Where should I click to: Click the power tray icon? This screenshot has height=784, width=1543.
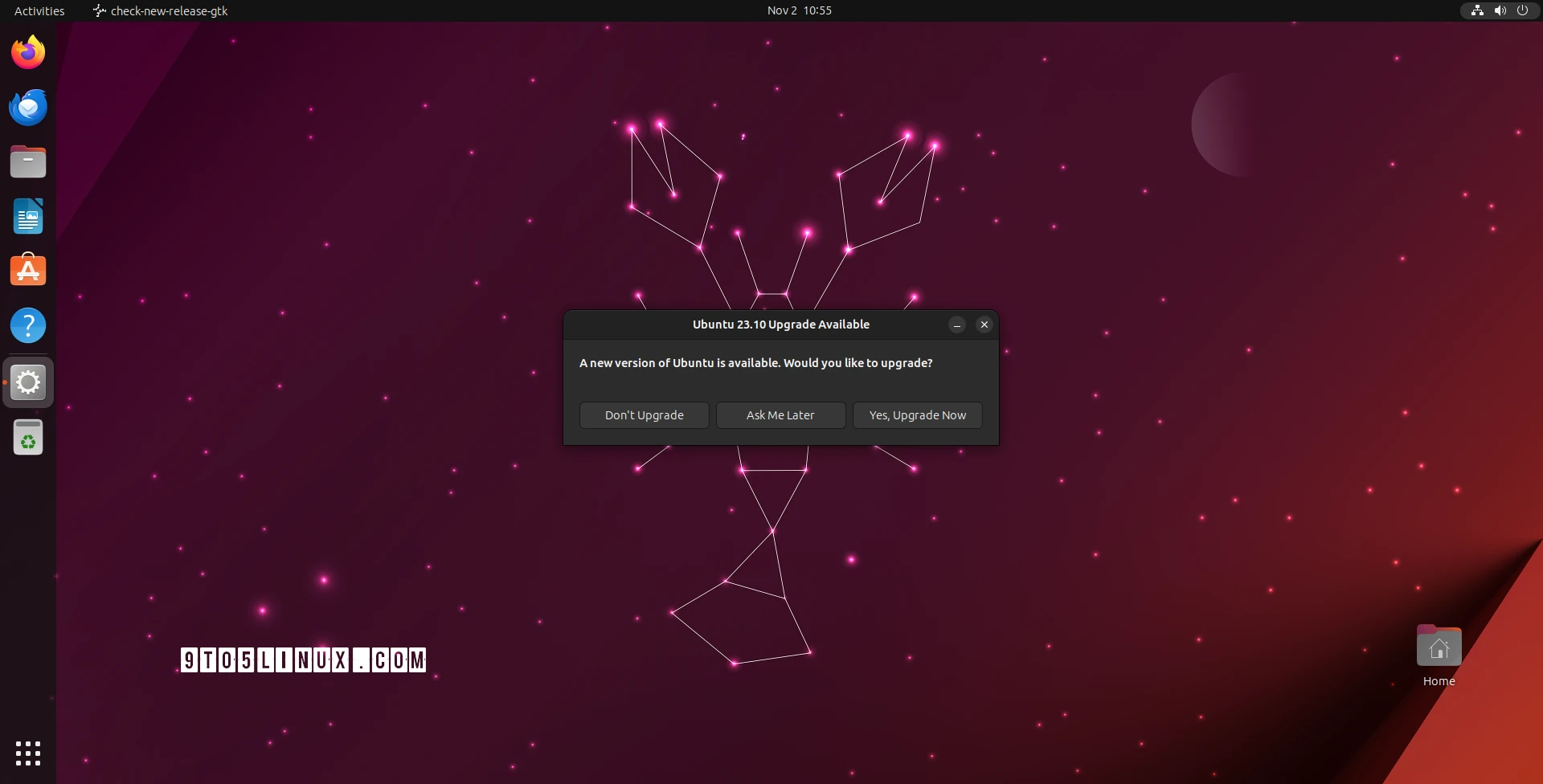[x=1523, y=10]
